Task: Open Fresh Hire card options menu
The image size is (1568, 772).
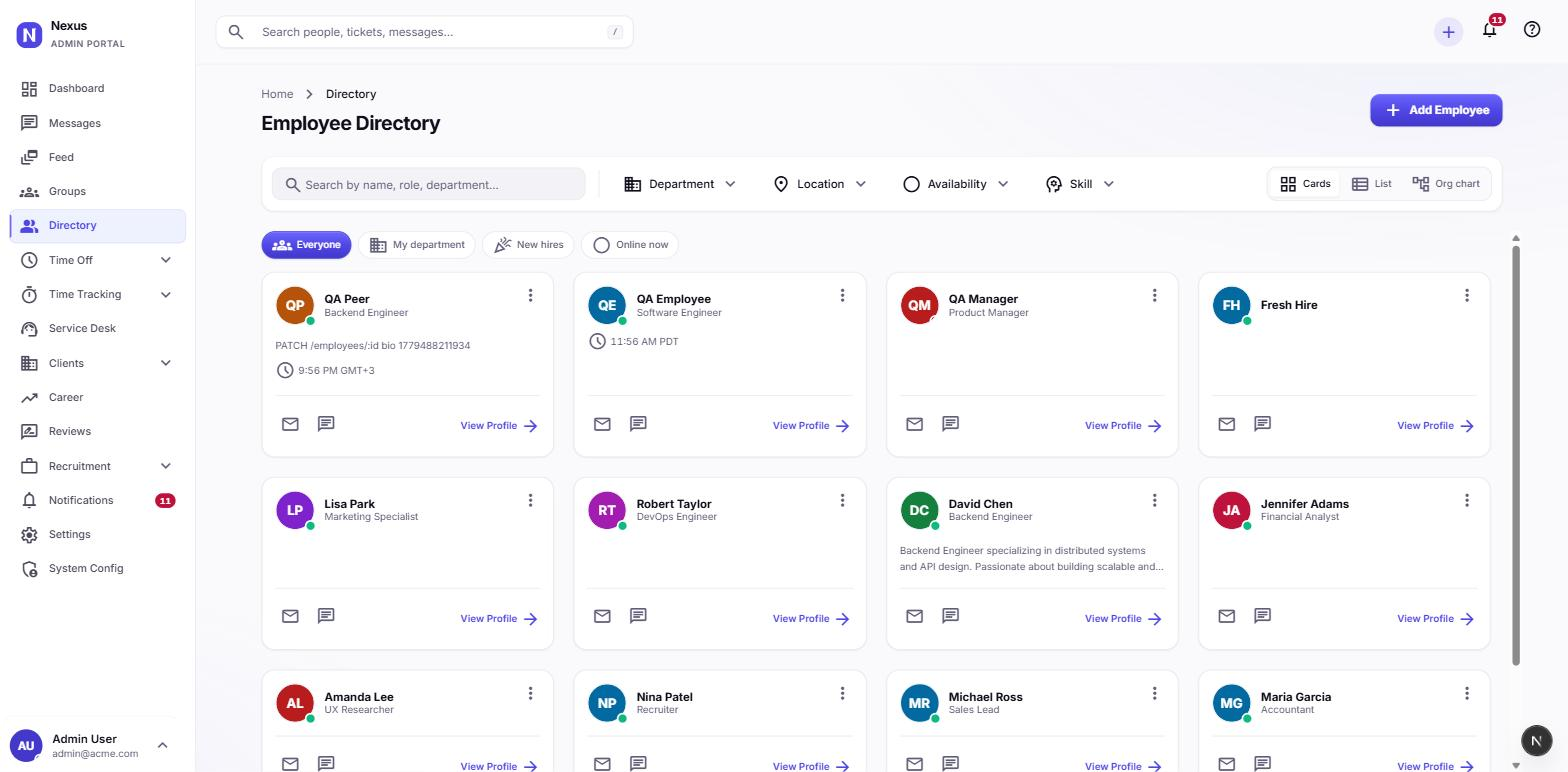Action: [1466, 295]
